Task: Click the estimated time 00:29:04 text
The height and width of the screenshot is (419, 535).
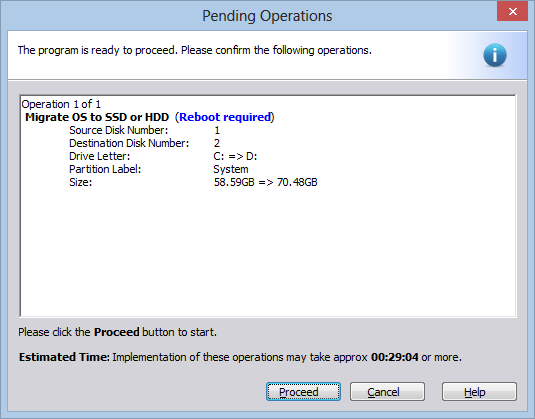Action: click(394, 357)
